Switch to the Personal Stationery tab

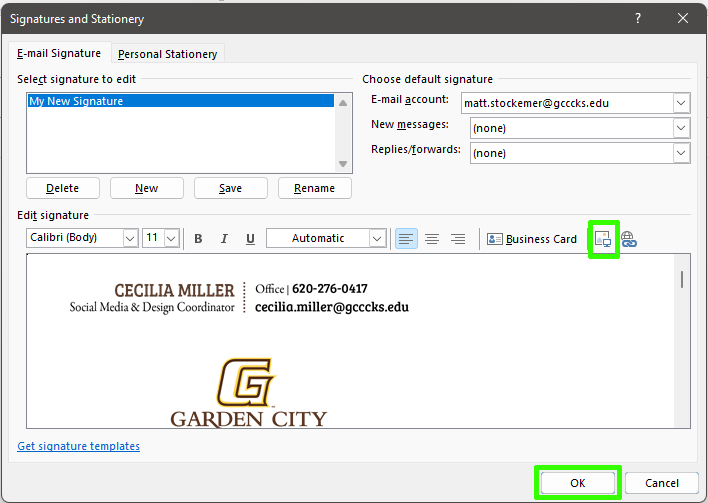167,54
